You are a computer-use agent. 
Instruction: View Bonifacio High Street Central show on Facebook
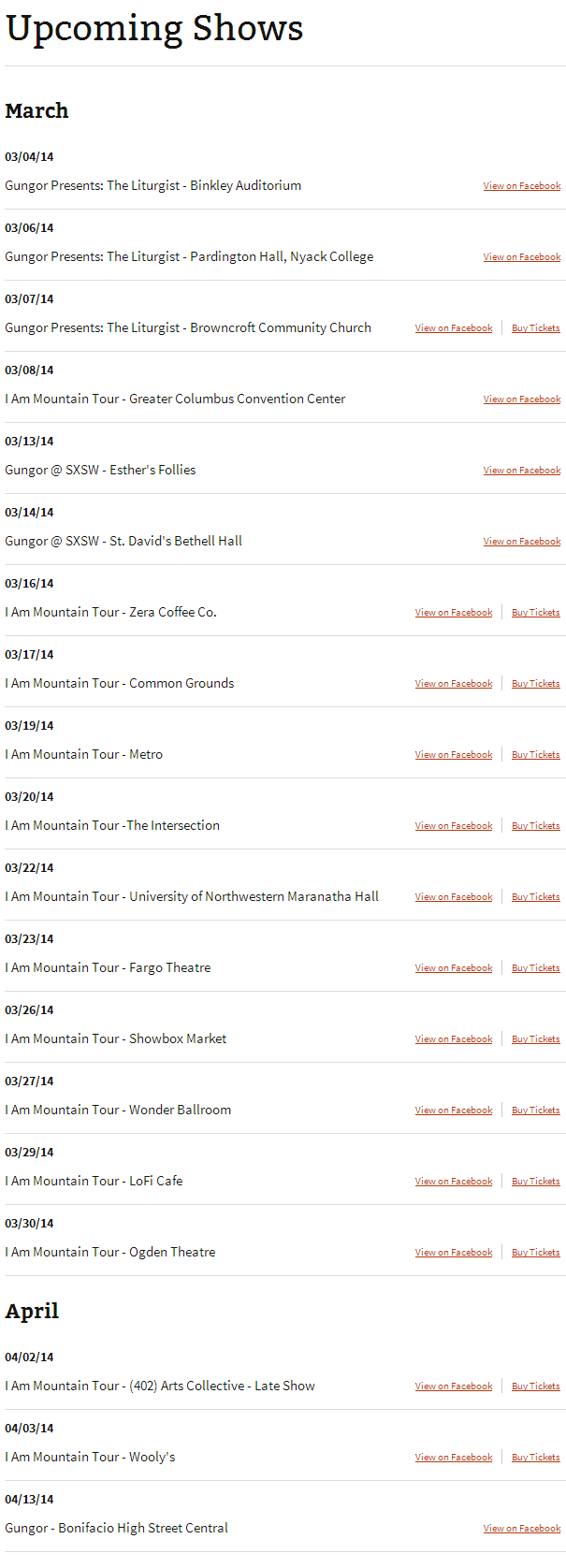coord(521,1529)
